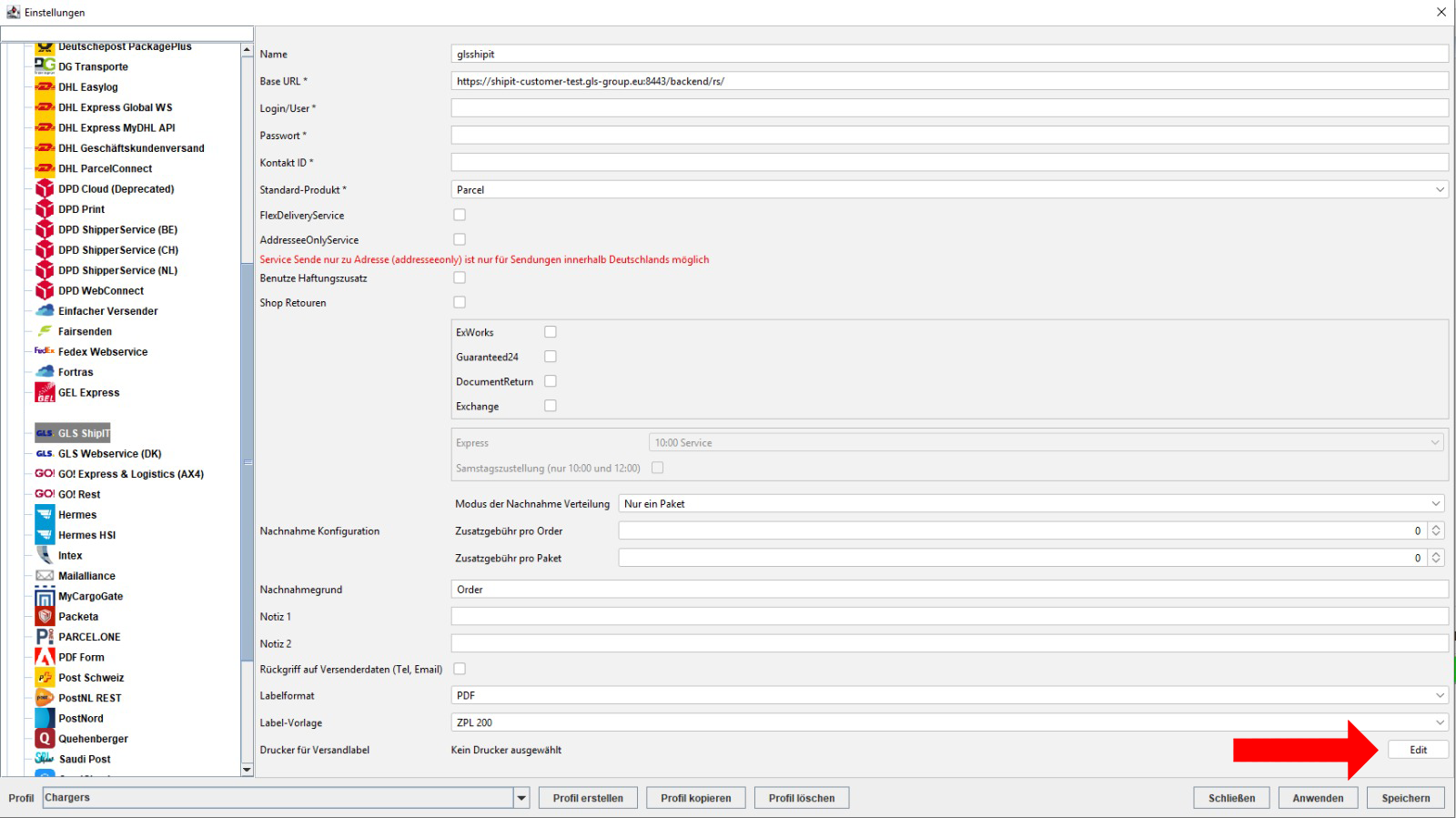Open Modus der Nachnahme Verteilung dropdown
The image size is (1456, 818).
click(1032, 503)
